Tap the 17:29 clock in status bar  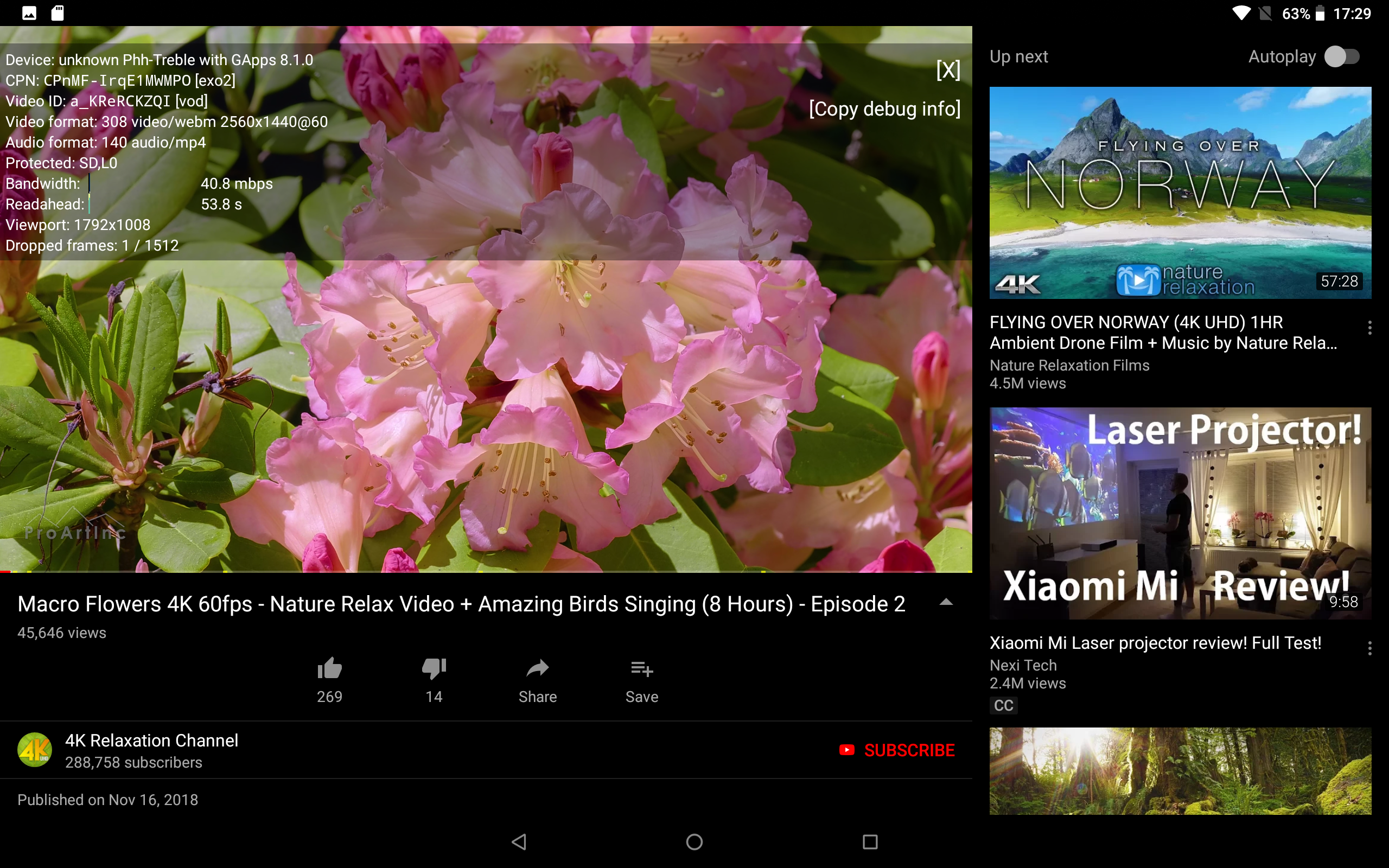pyautogui.click(x=1352, y=13)
